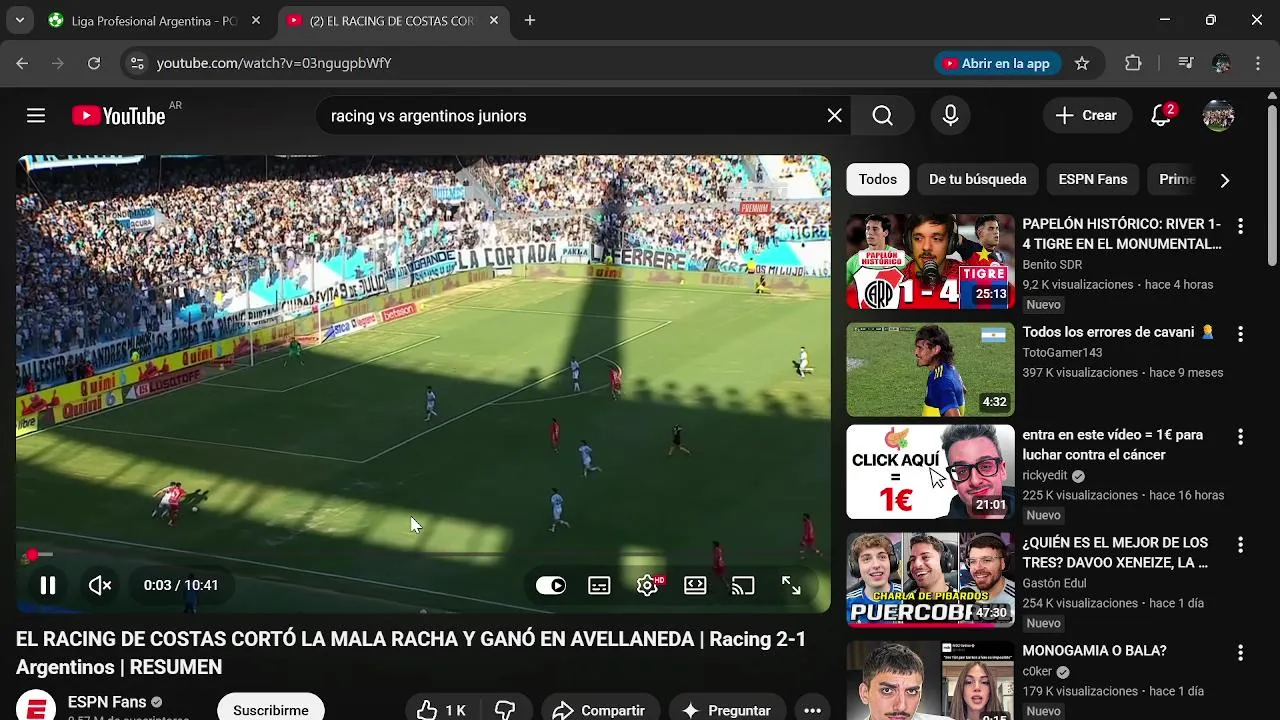Screen dimensions: 1280x720
Task: Open the YouTube guide hamburger menu
Action: coord(36,116)
